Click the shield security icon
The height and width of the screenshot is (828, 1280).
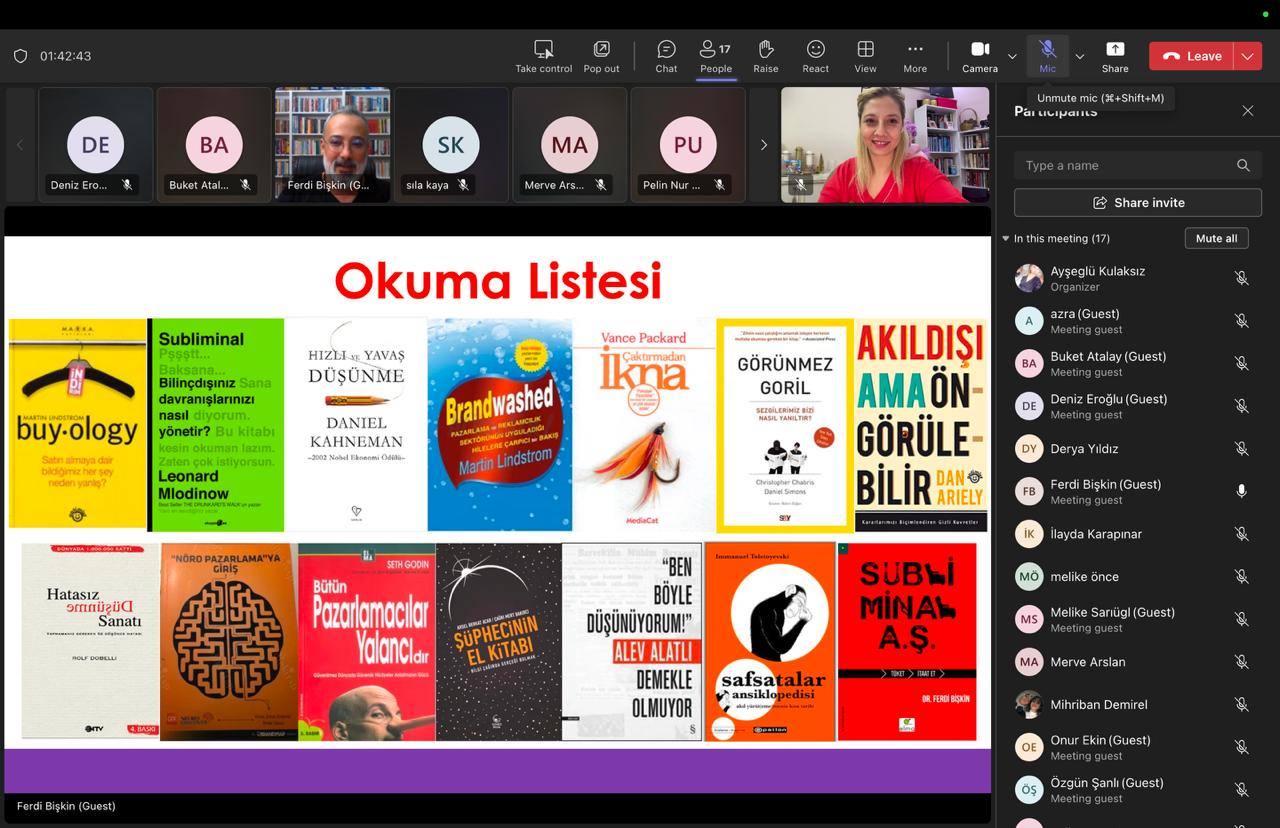point(20,56)
